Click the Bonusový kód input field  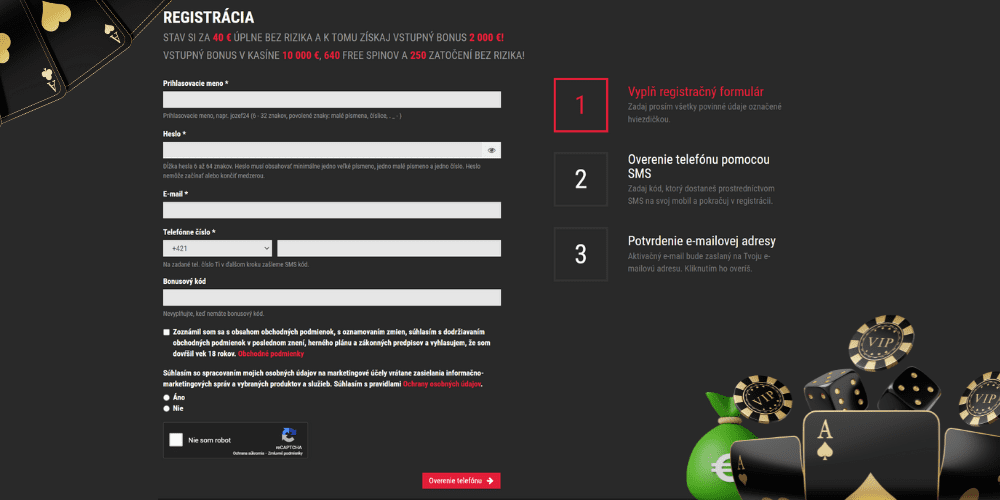pyautogui.click(x=331, y=297)
